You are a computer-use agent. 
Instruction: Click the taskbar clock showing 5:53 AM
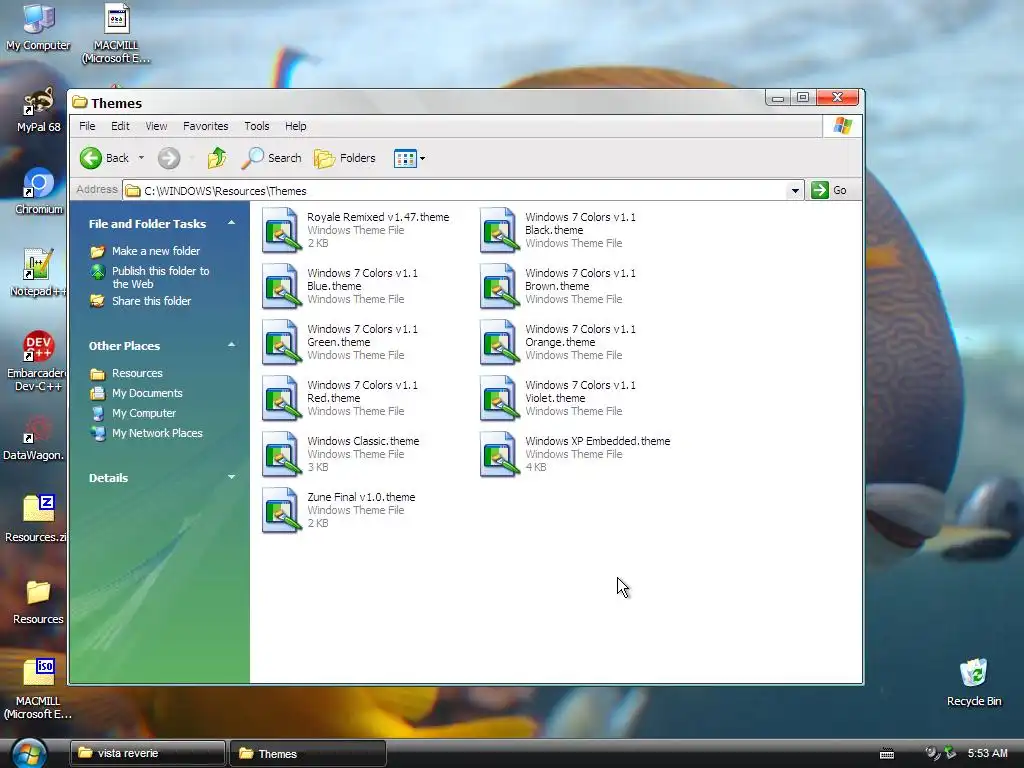click(x=987, y=753)
